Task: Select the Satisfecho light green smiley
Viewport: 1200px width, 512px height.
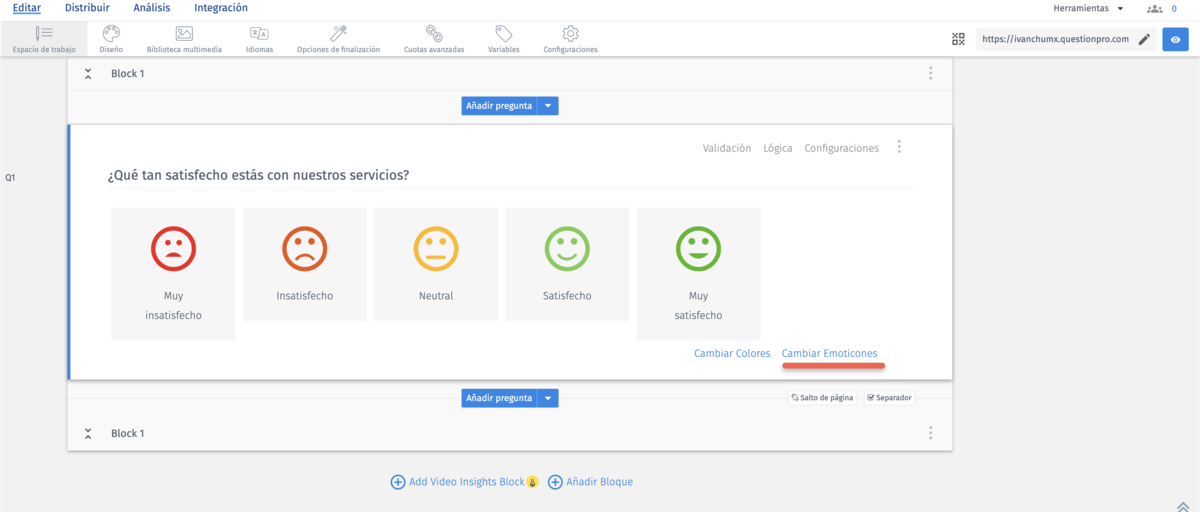Action: click(x=567, y=249)
